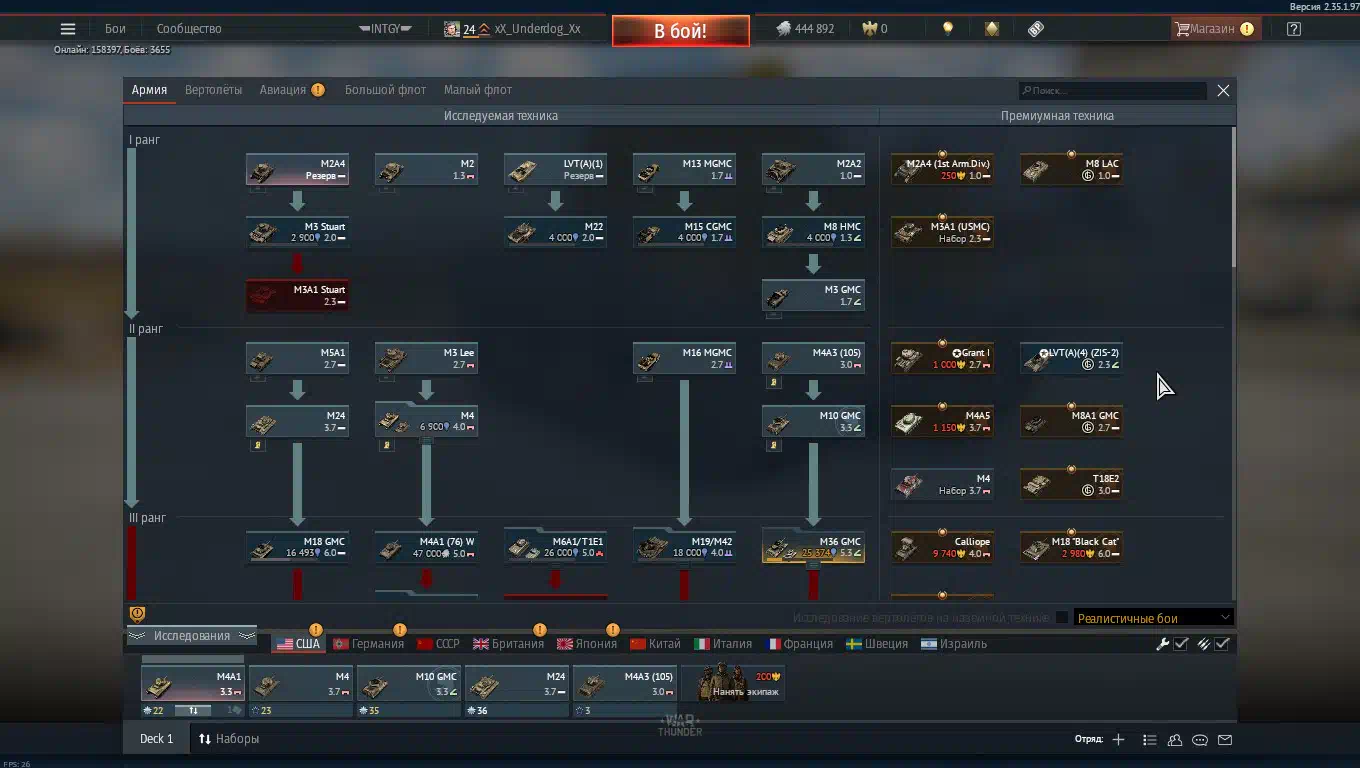Select the M4A3 (105) crew slot

click(x=625, y=684)
